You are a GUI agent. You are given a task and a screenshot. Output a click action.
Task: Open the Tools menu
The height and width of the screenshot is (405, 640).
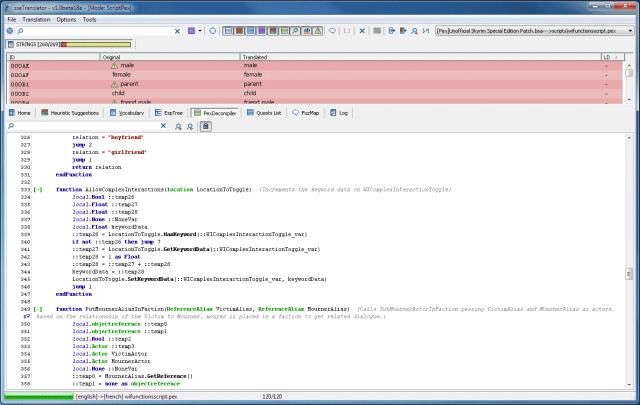click(89, 19)
